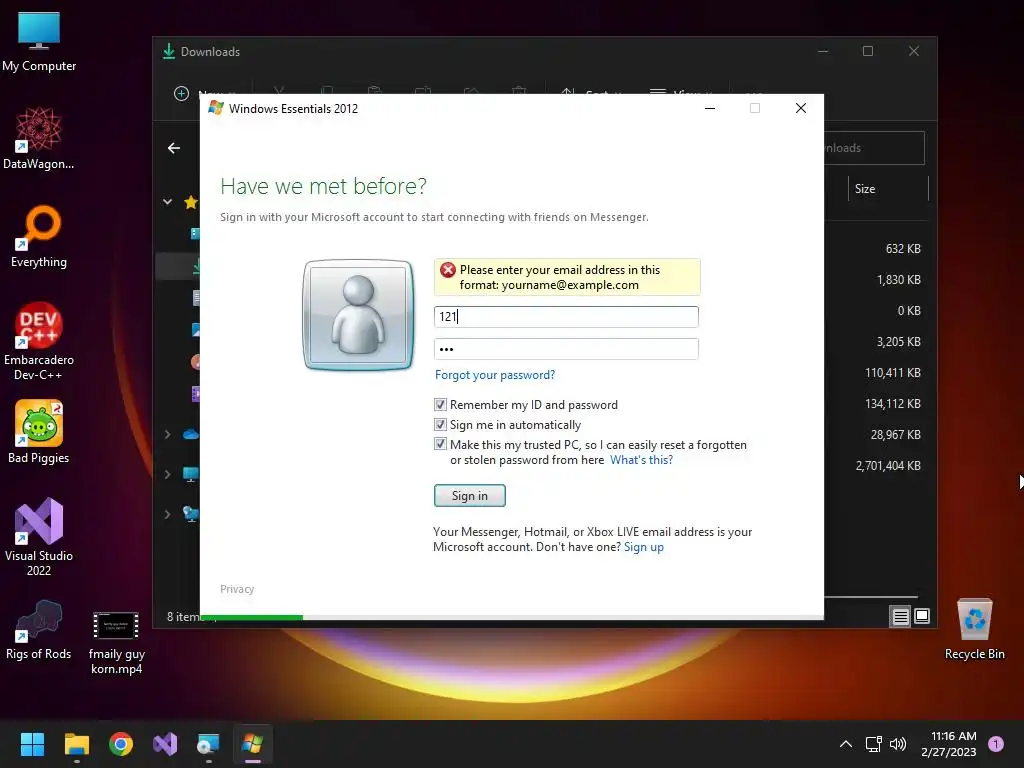Screen dimensions: 1024x768
Task: Switch Downloads to details view icon
Action: click(x=901, y=616)
